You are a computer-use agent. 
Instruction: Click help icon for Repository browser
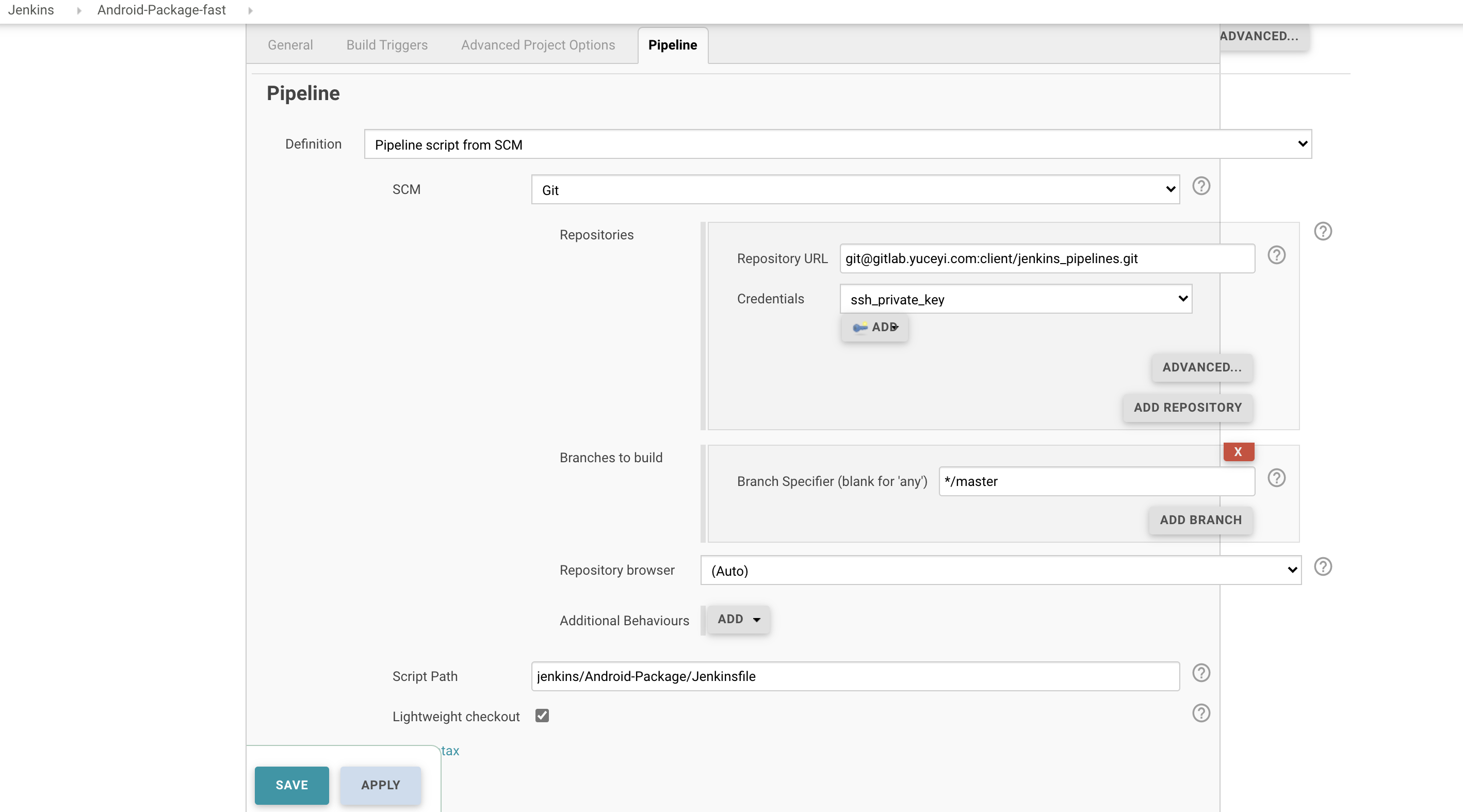(1322, 566)
